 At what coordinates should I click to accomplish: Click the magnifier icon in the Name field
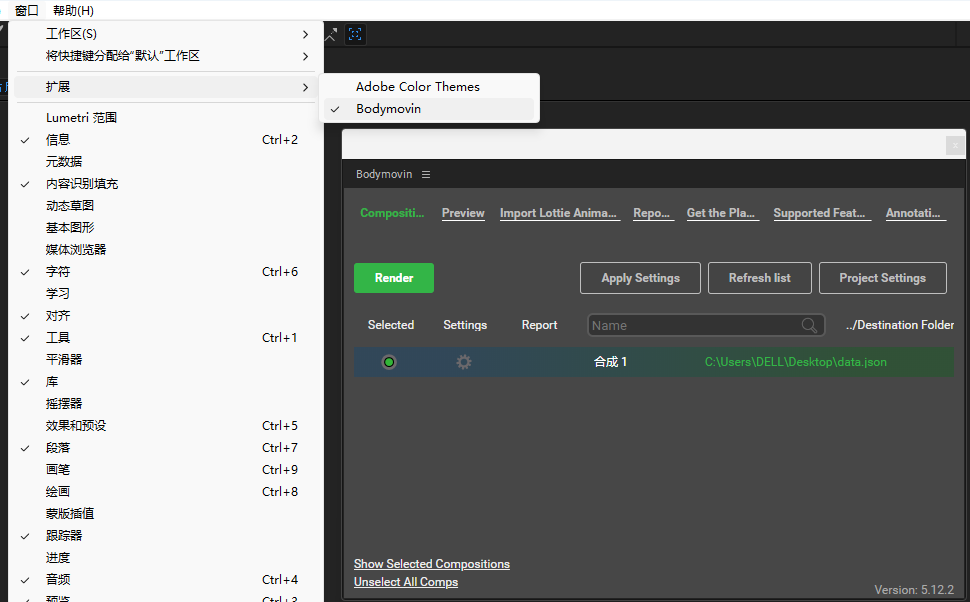coord(809,325)
